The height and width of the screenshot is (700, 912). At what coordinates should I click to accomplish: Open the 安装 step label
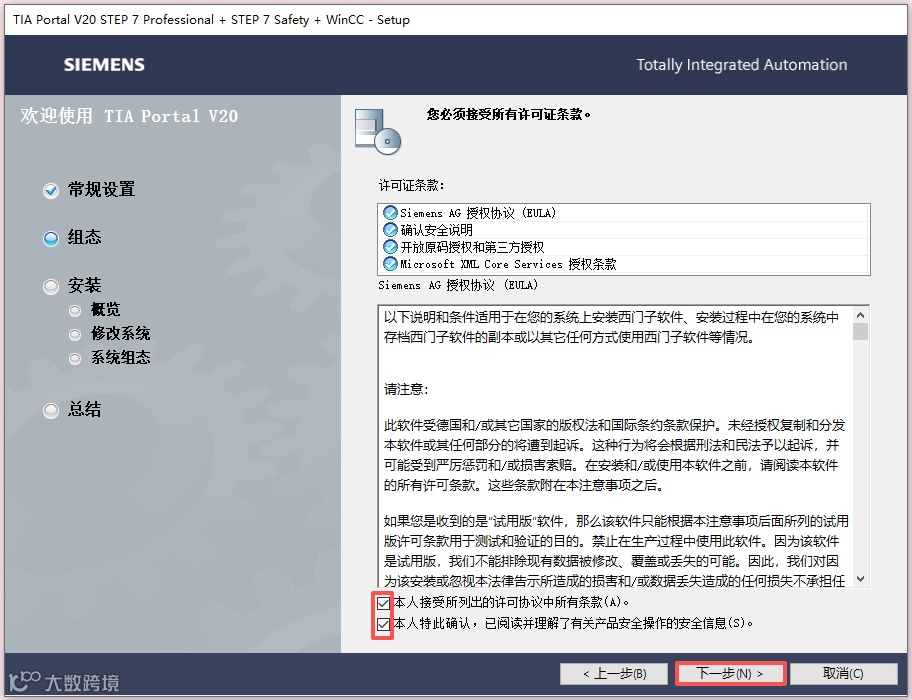click(x=84, y=285)
